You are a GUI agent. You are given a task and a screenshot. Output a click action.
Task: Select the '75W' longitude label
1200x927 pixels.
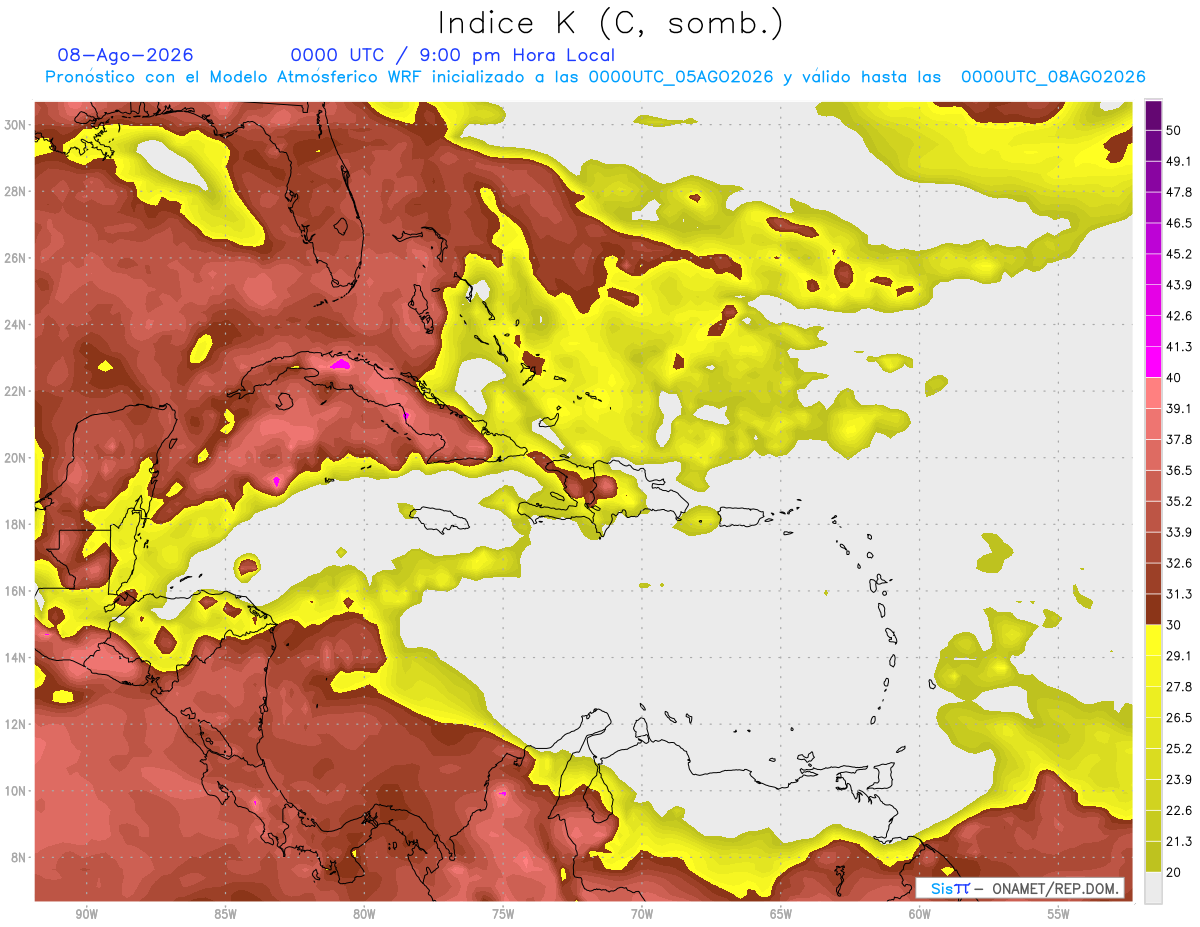click(x=503, y=914)
